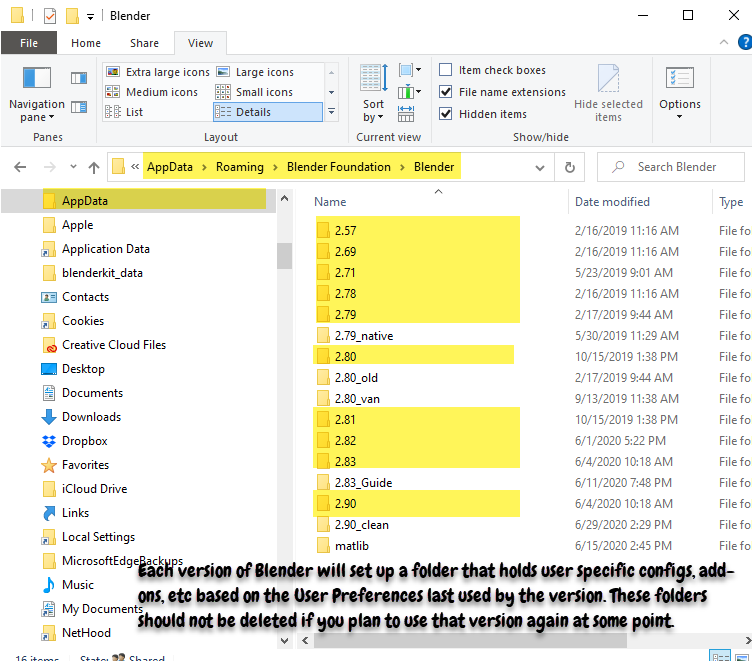
Task: Choose Medium icons layout
Action: [152, 92]
